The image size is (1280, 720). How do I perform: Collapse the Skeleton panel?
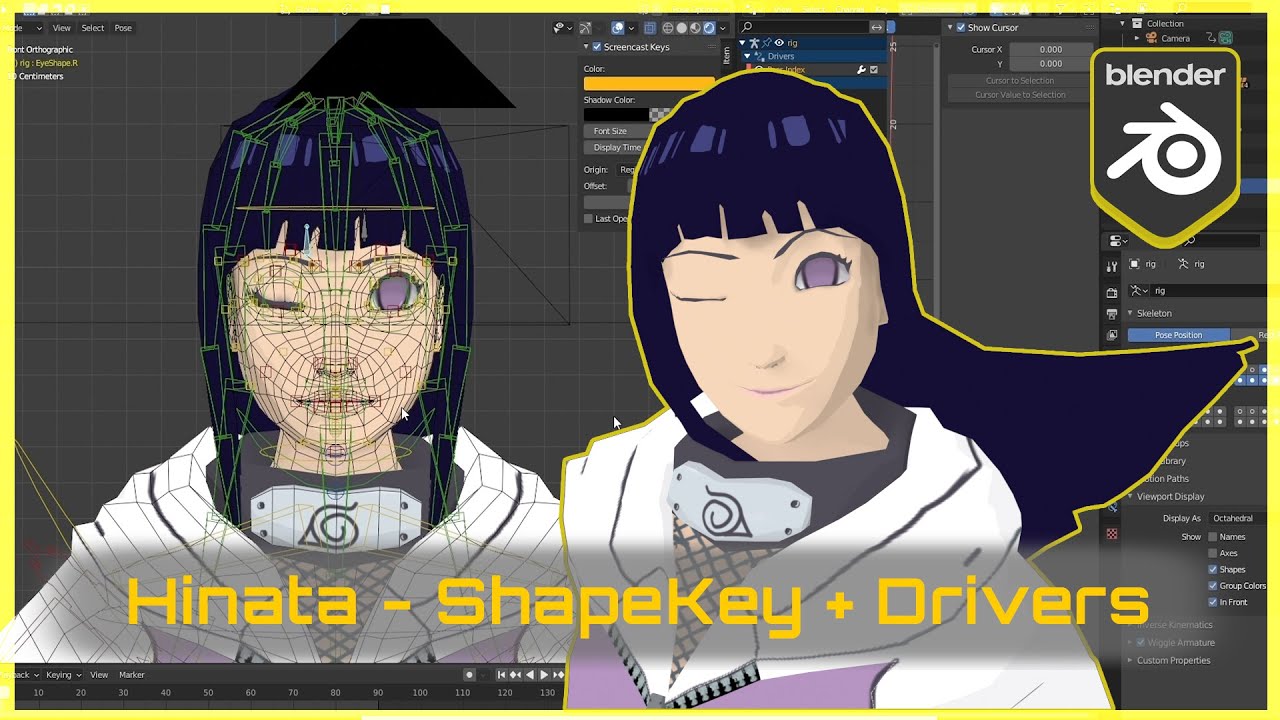click(x=1131, y=313)
